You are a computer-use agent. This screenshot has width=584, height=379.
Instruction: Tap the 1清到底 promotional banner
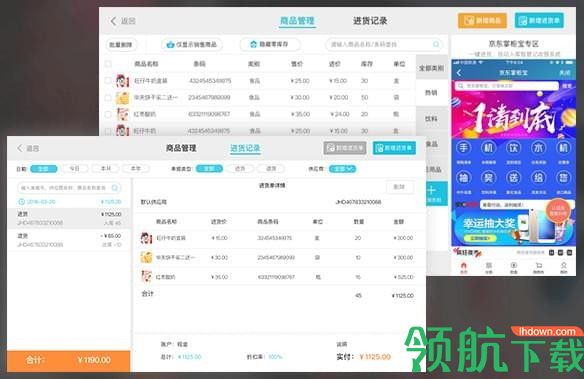(514, 114)
